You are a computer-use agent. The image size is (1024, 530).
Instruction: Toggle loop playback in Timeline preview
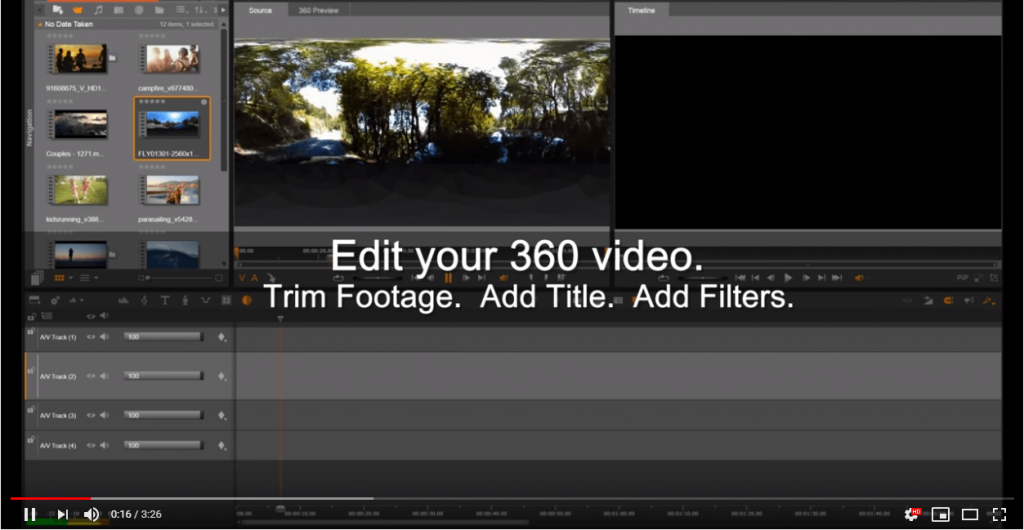pos(664,278)
